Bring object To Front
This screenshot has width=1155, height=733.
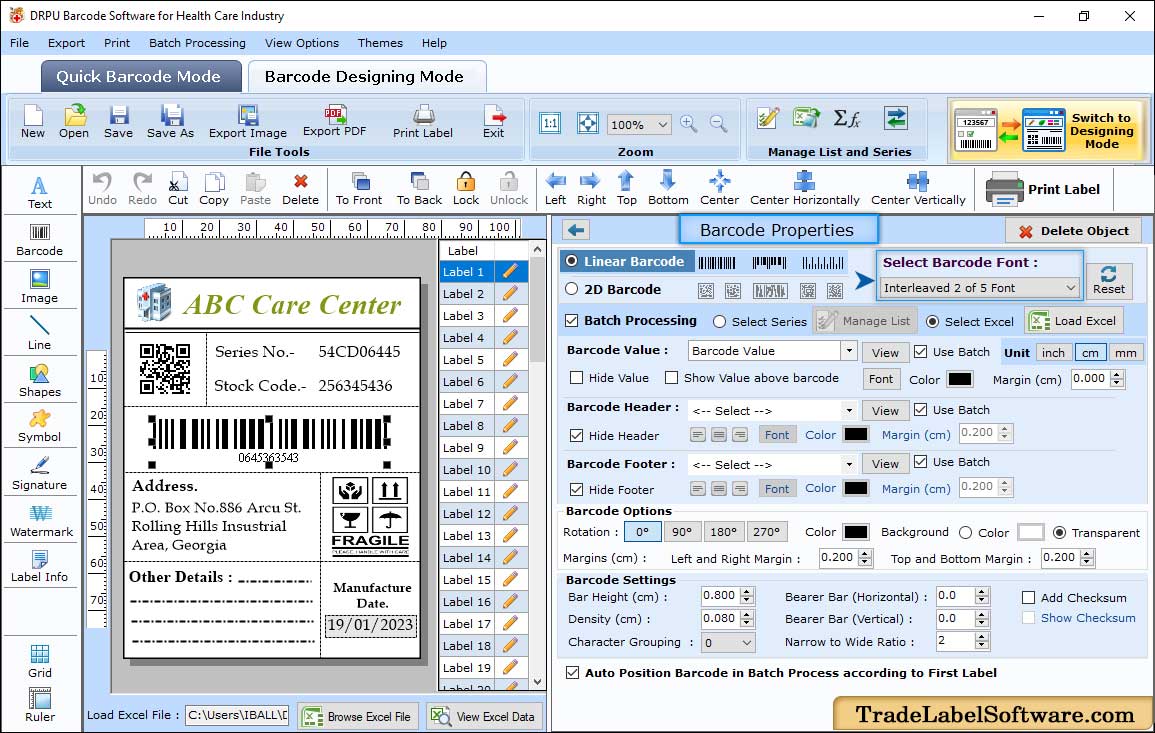click(359, 189)
